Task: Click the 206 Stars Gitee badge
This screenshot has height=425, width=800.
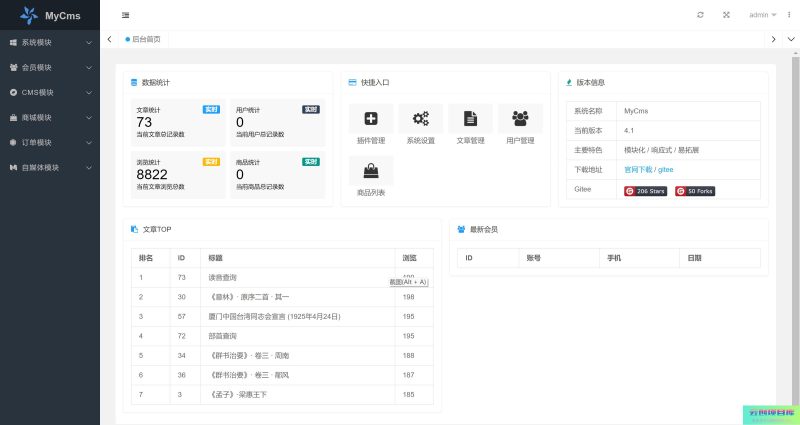Action: pyautogui.click(x=645, y=191)
